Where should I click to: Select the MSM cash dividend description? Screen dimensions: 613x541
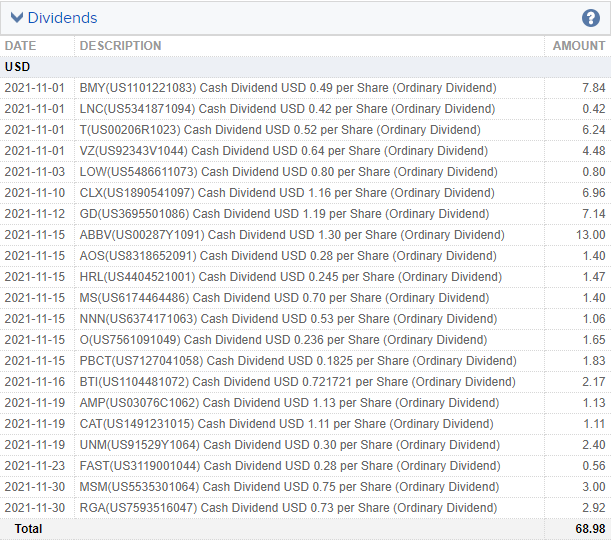click(289, 487)
